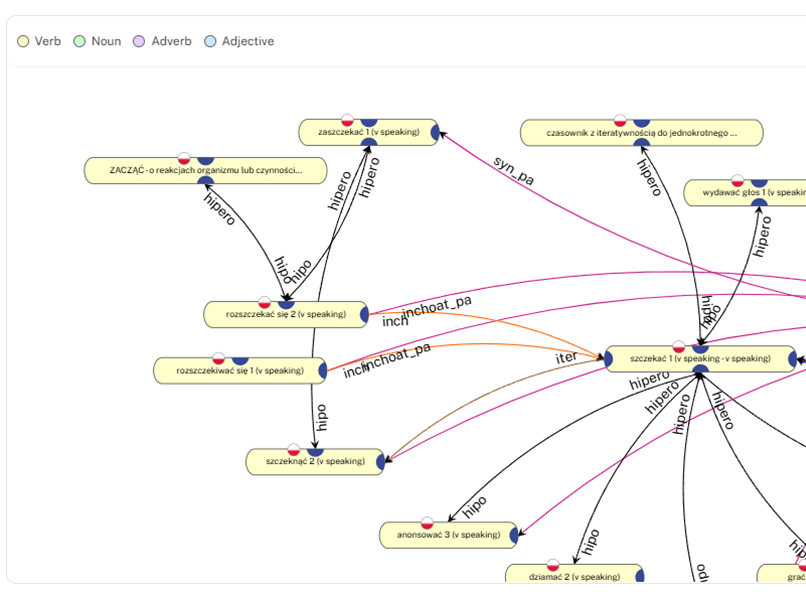Click the flag icon on szczeknąć 2 node
Viewport: 806px width, 614px height.
[294, 449]
